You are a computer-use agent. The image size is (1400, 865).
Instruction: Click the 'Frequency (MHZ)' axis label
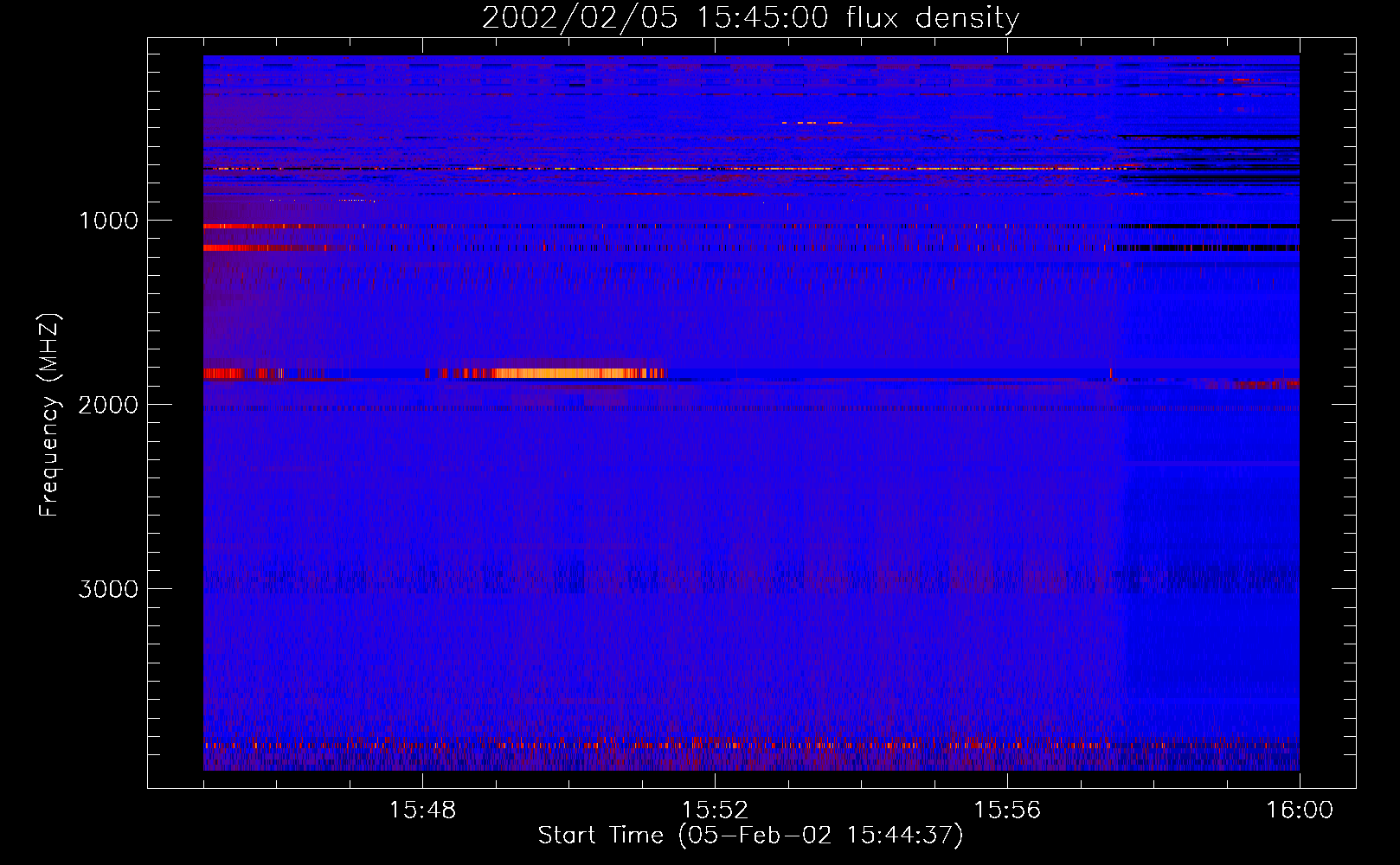point(49,415)
